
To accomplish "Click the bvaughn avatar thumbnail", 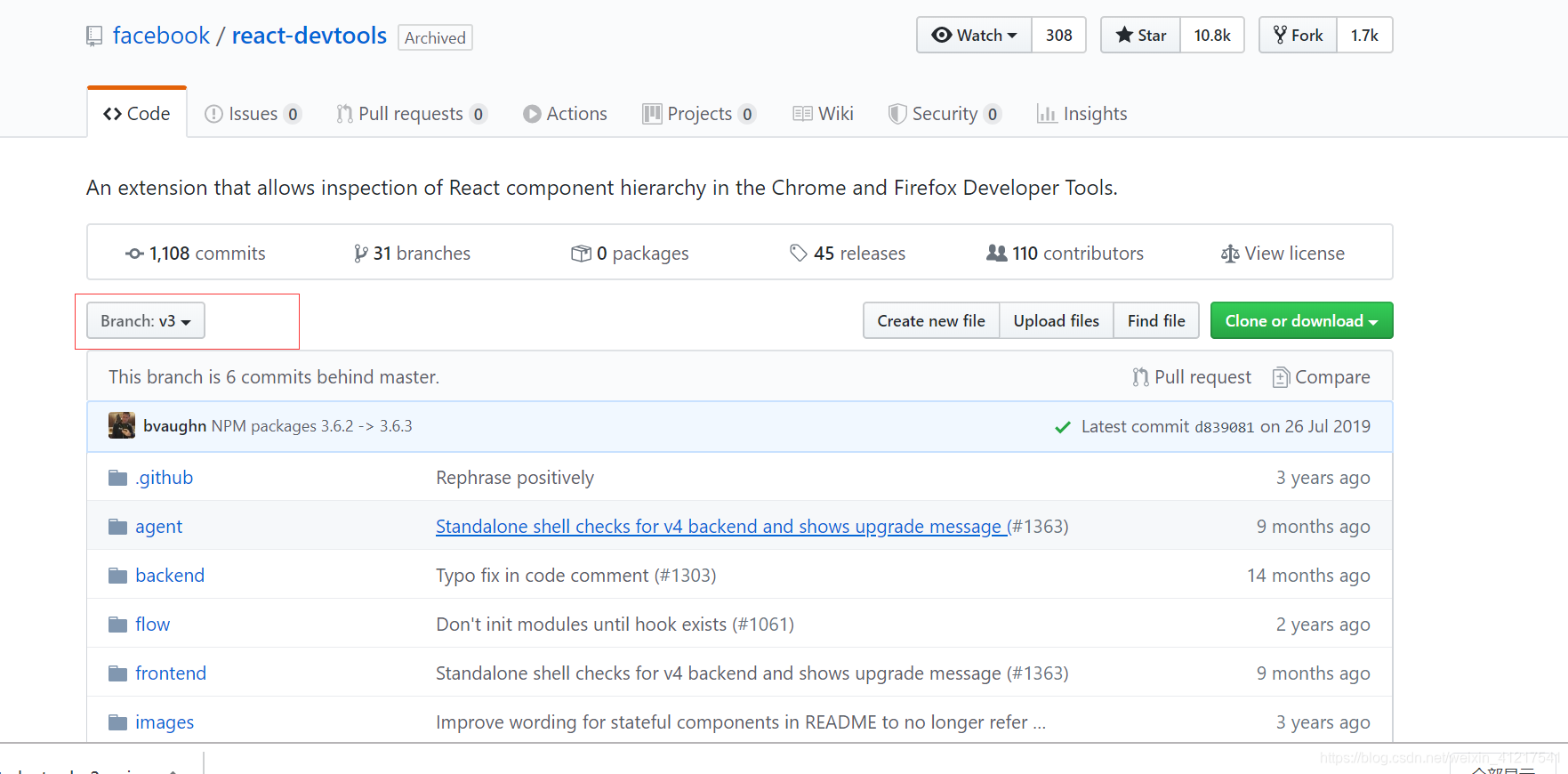I will pyautogui.click(x=122, y=425).
